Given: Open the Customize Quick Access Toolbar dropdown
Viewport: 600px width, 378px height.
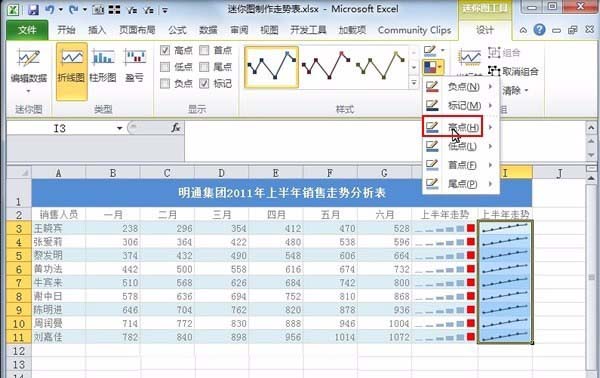Looking at the screenshot, I should point(165,10).
